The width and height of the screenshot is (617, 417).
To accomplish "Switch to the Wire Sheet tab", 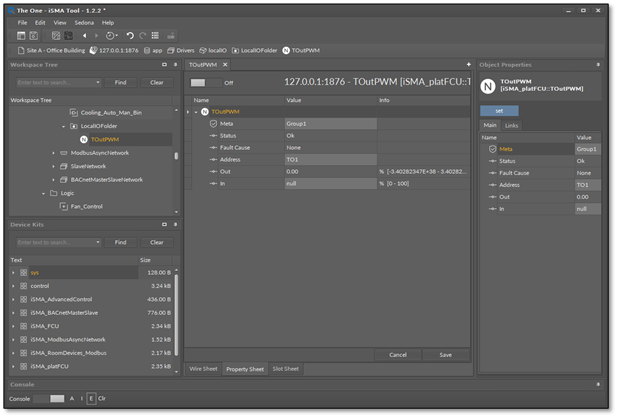I will pos(203,369).
